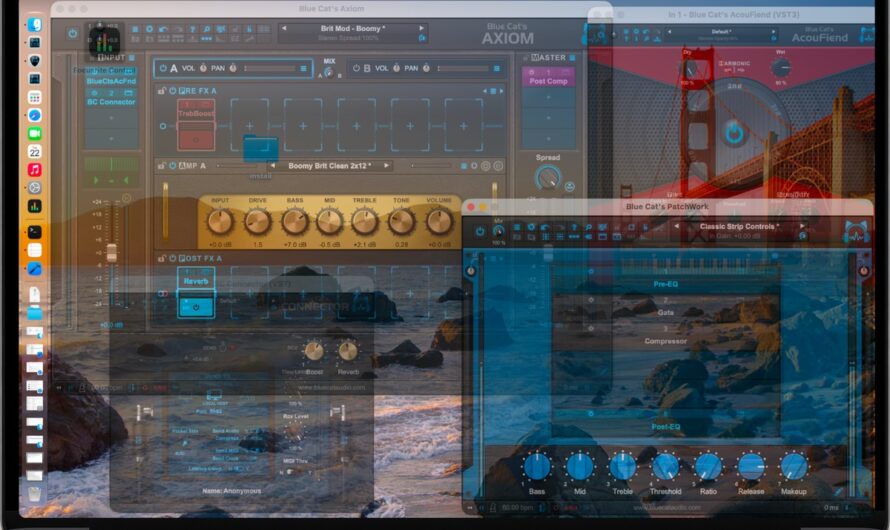Click the AMP A lock icon
Image resolution: width=890 pixels, height=530 pixels.
click(x=162, y=166)
